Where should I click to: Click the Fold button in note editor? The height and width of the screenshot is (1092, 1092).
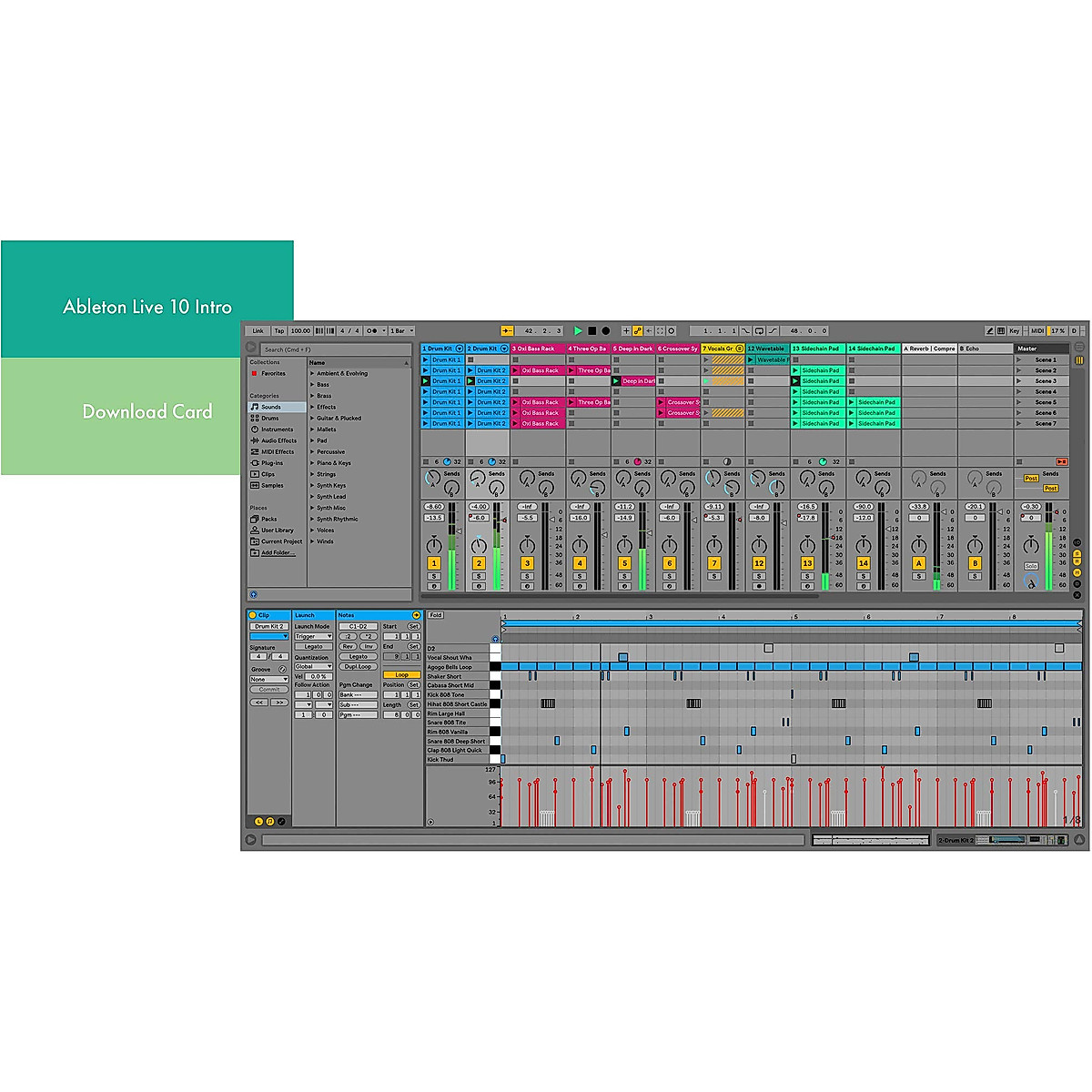coord(436,615)
